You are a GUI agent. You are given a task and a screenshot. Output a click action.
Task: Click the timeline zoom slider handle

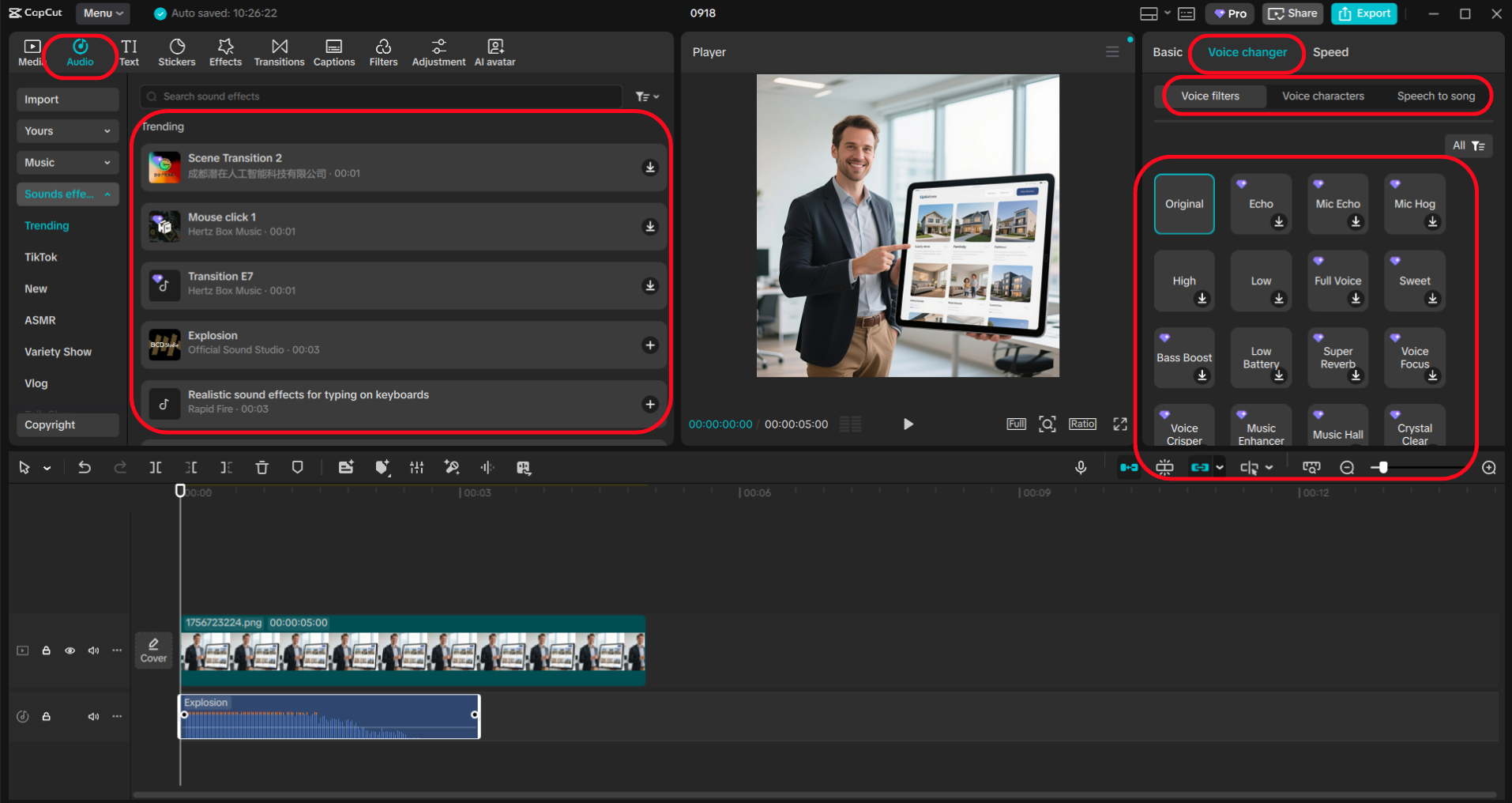tap(1382, 468)
